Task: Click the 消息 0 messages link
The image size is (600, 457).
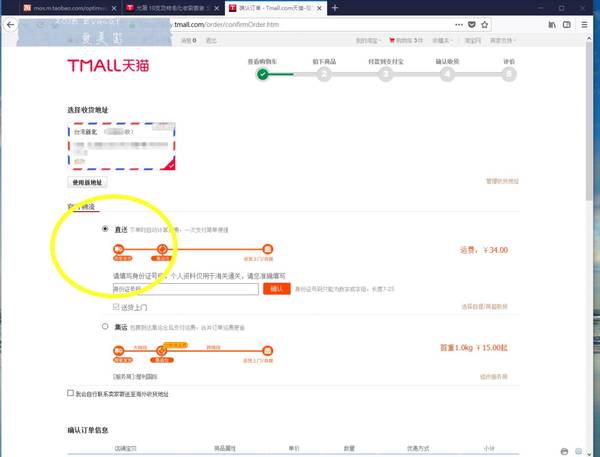Action: tap(189, 40)
